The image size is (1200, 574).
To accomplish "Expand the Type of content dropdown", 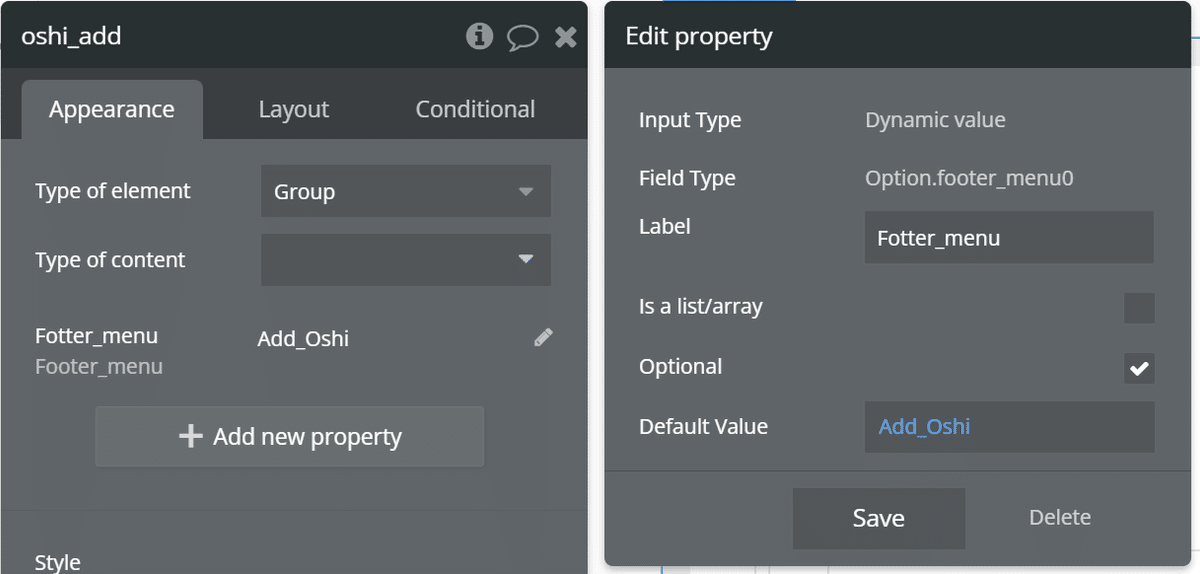I will point(406,260).
